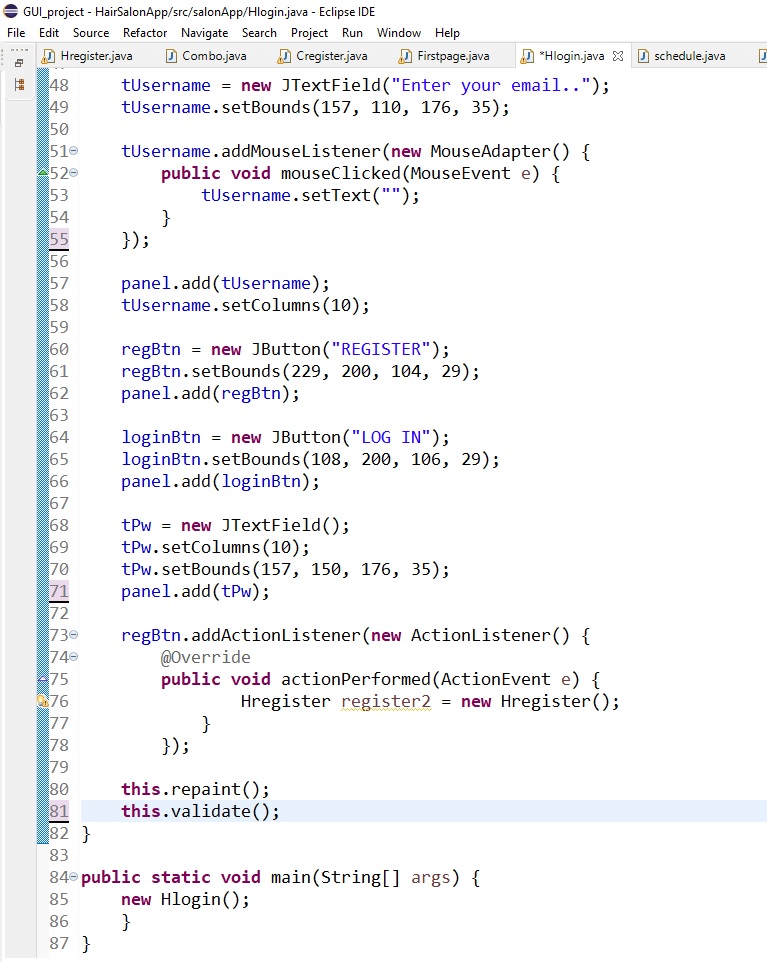Switch to the Combo.java tab
The height and width of the screenshot is (962, 767).
(x=207, y=56)
